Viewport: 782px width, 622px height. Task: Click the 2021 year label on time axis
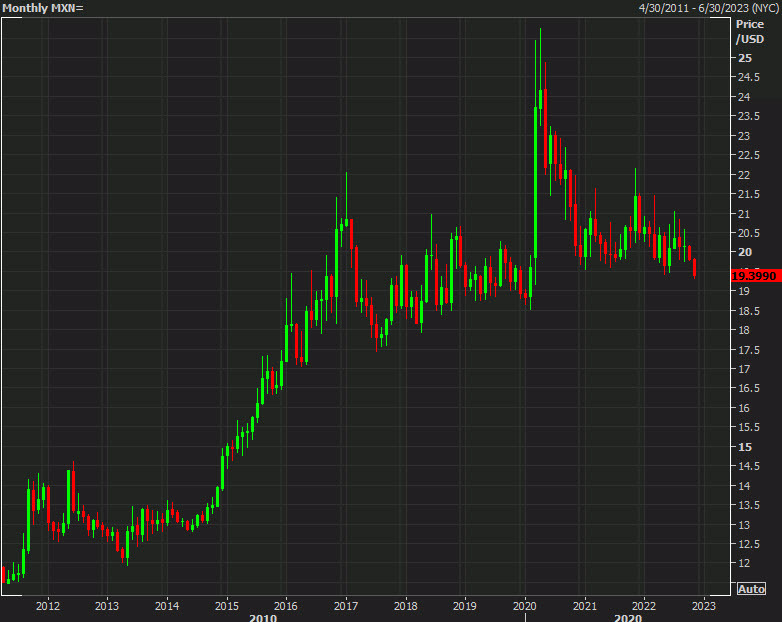pos(585,606)
